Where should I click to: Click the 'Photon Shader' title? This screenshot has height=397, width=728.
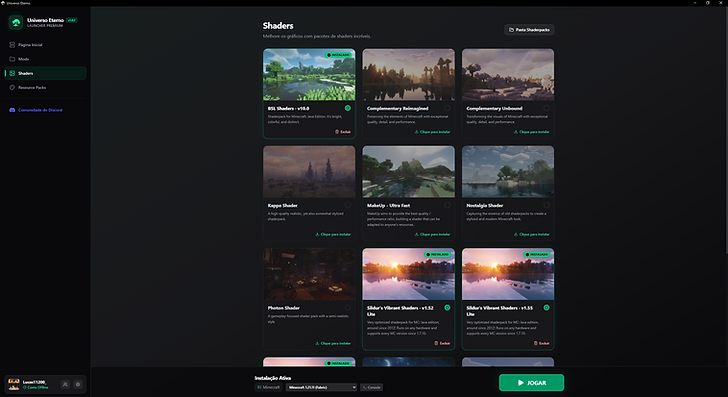point(284,308)
